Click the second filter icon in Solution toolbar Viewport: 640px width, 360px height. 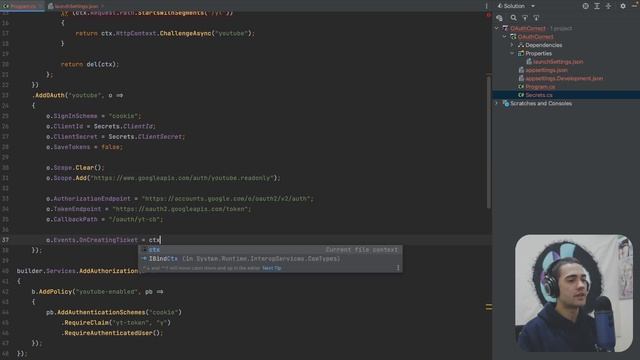(x=536, y=18)
